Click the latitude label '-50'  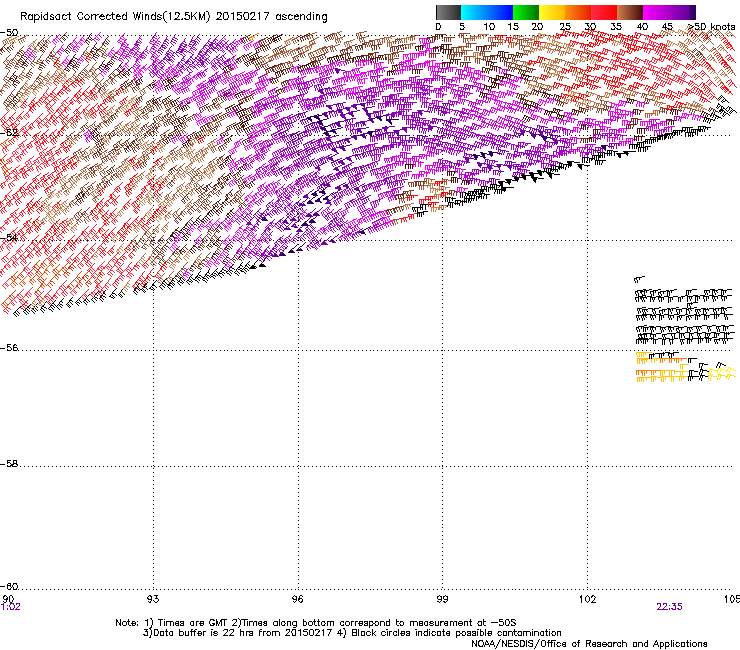tap(9, 33)
